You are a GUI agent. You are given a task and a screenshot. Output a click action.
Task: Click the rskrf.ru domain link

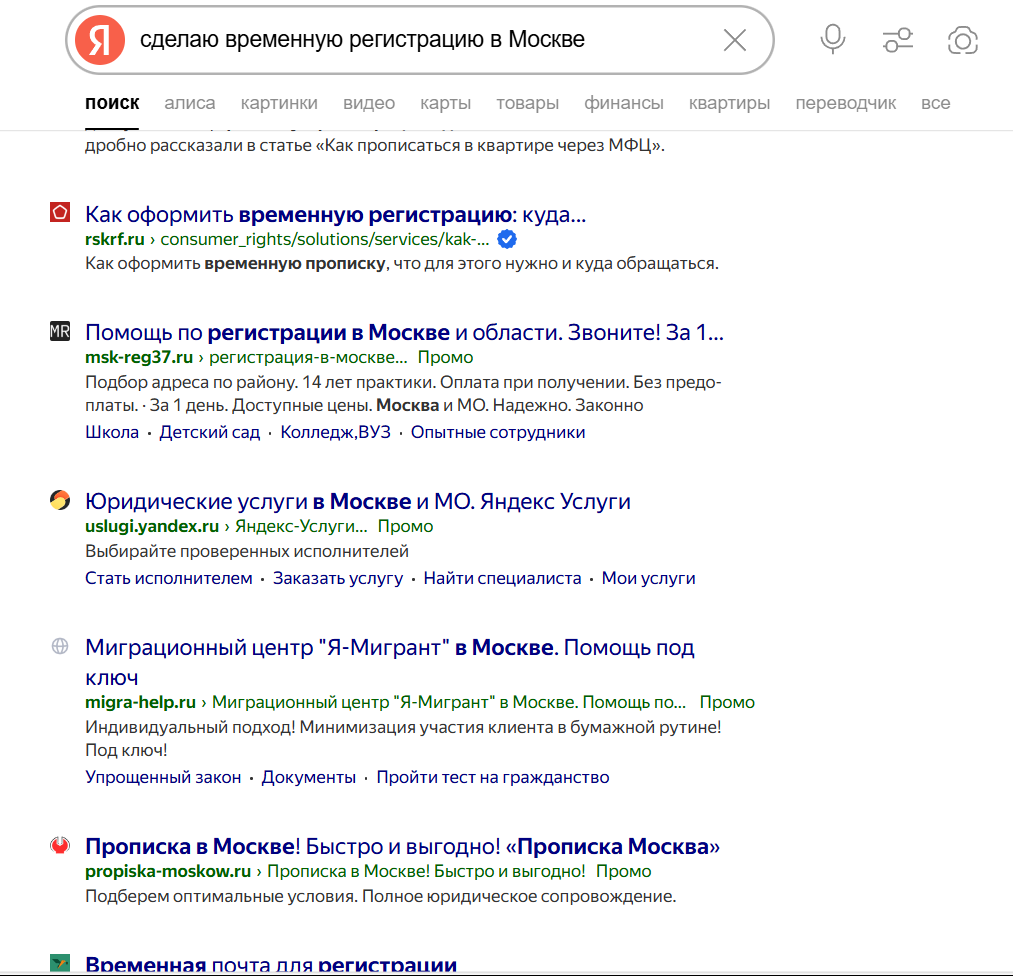point(115,239)
